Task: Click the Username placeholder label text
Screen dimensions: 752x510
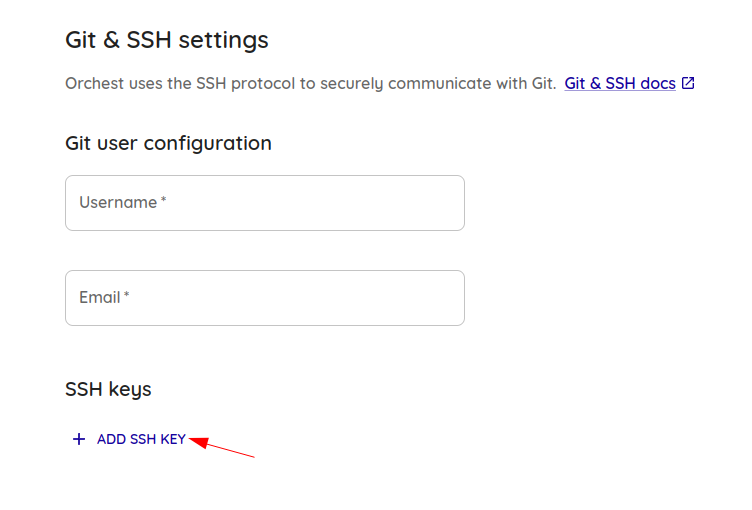Action: (x=118, y=202)
